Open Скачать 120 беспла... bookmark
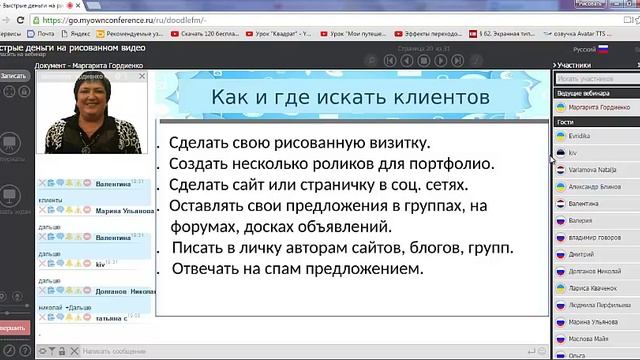Viewport: 640px width, 360px height. (x=205, y=34)
